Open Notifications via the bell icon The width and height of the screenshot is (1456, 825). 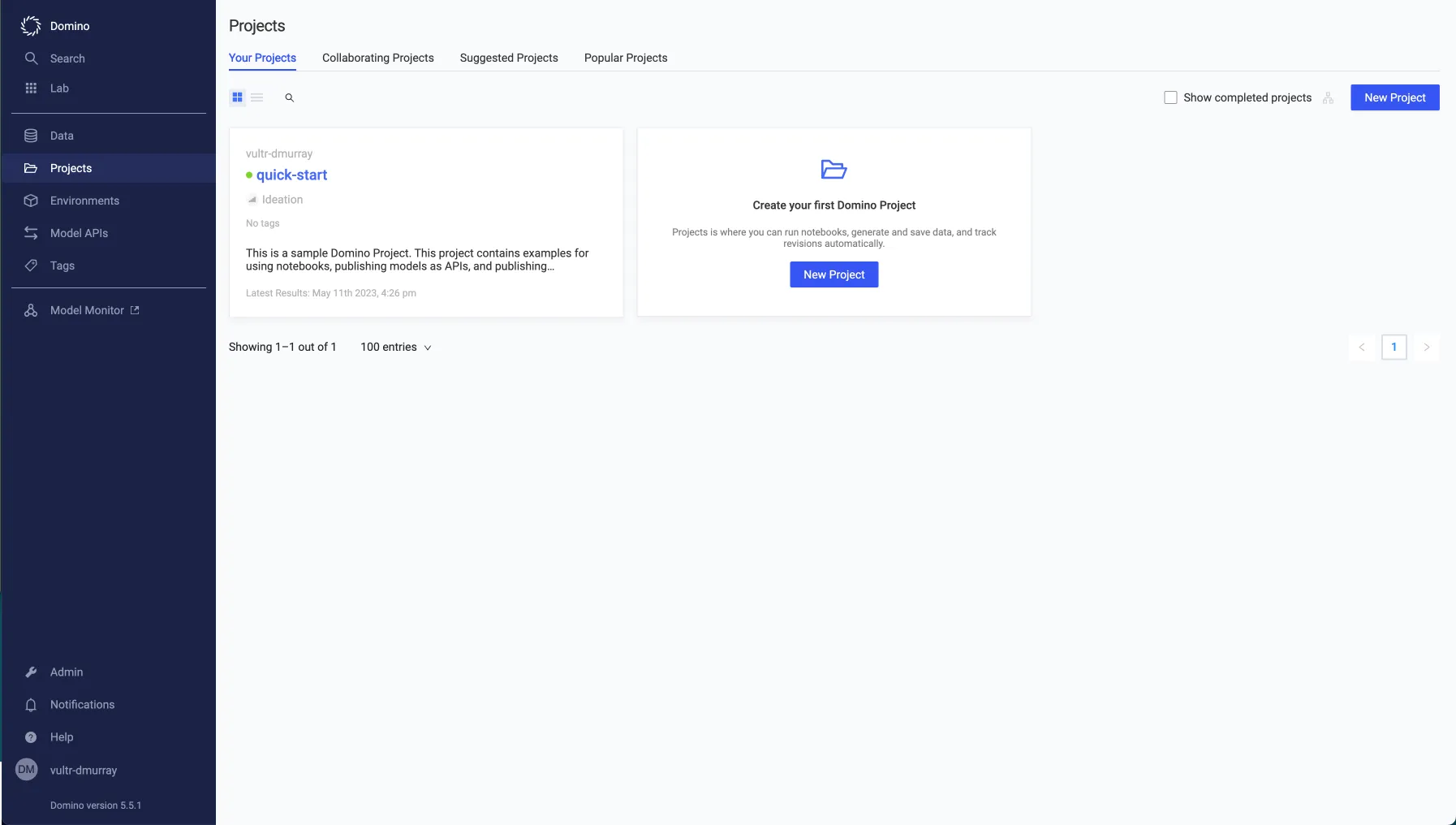coord(31,705)
